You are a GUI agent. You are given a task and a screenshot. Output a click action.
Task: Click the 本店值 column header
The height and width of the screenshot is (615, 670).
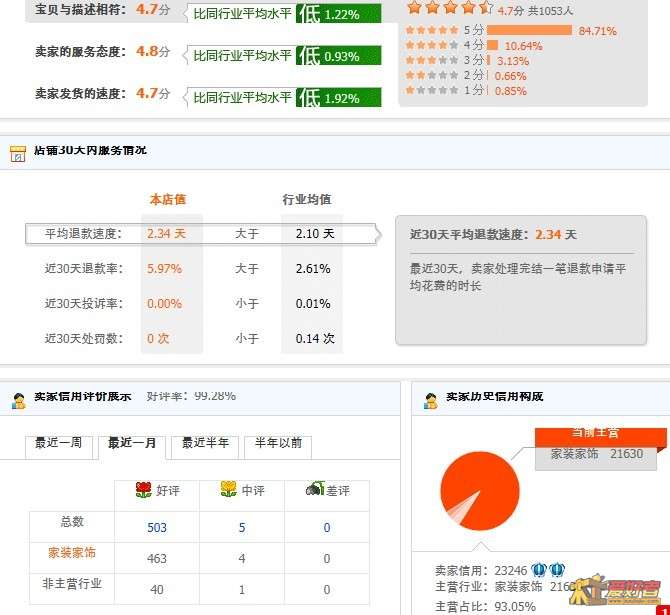[168, 200]
